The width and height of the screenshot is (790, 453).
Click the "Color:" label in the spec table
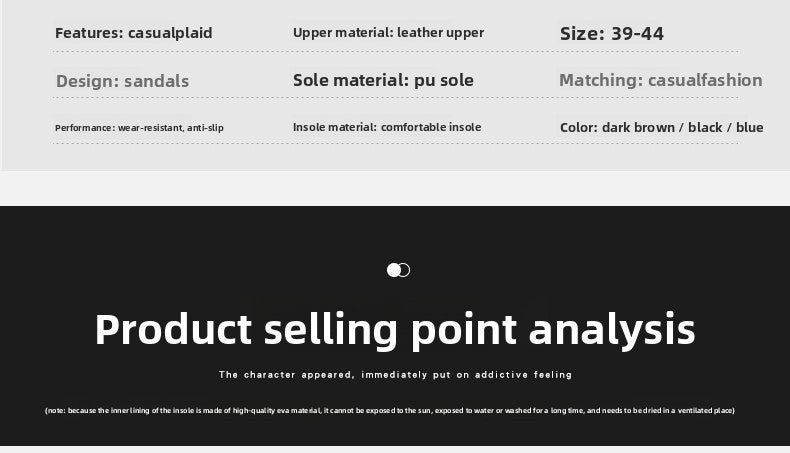578,127
